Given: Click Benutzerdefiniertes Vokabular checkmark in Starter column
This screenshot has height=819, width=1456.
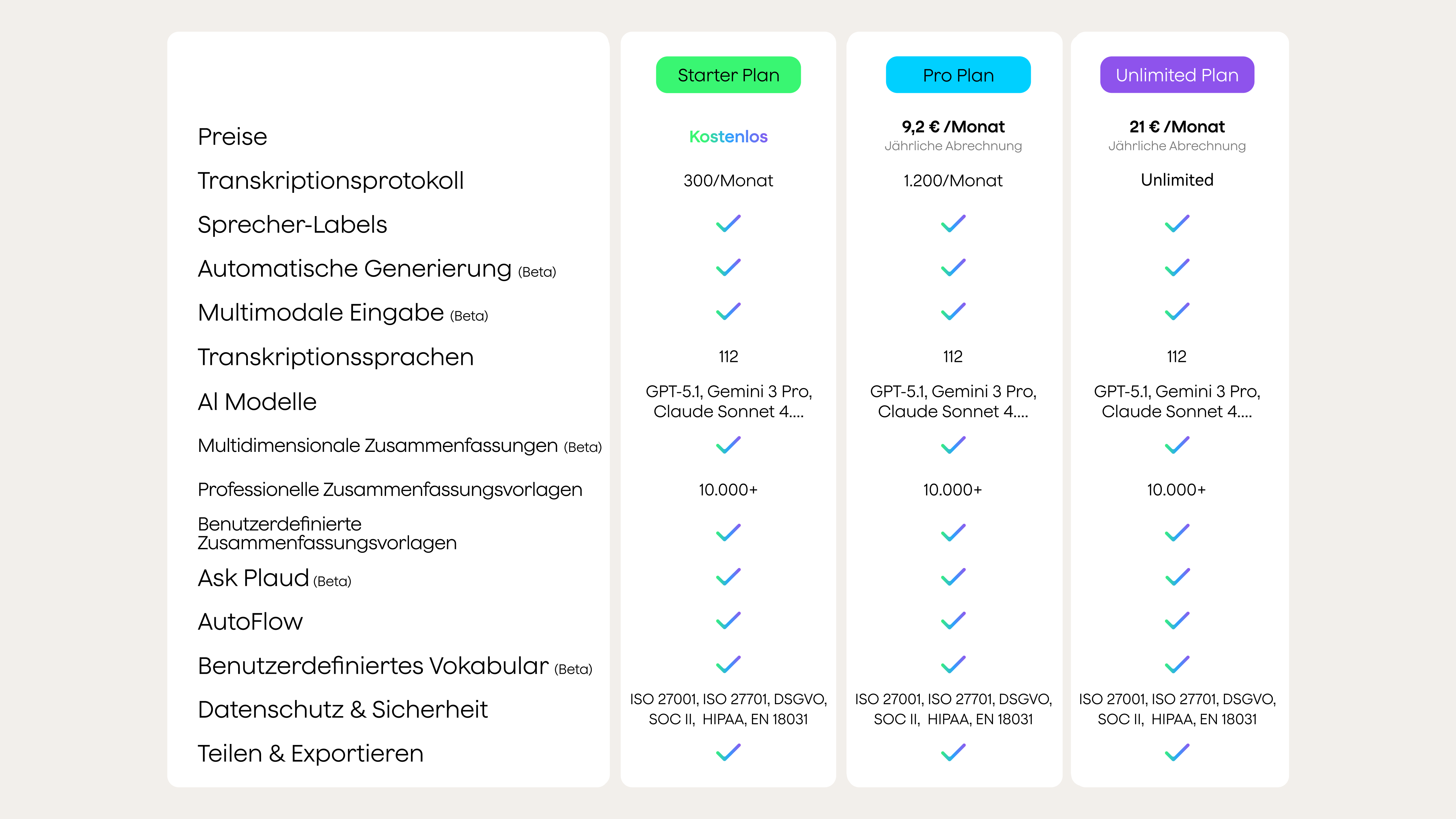Looking at the screenshot, I should coord(728,665).
